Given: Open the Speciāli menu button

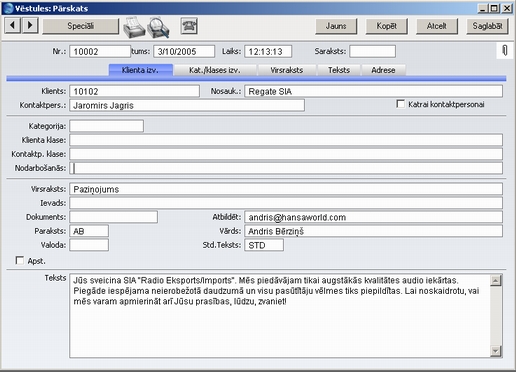Looking at the screenshot, I should tap(80, 26).
